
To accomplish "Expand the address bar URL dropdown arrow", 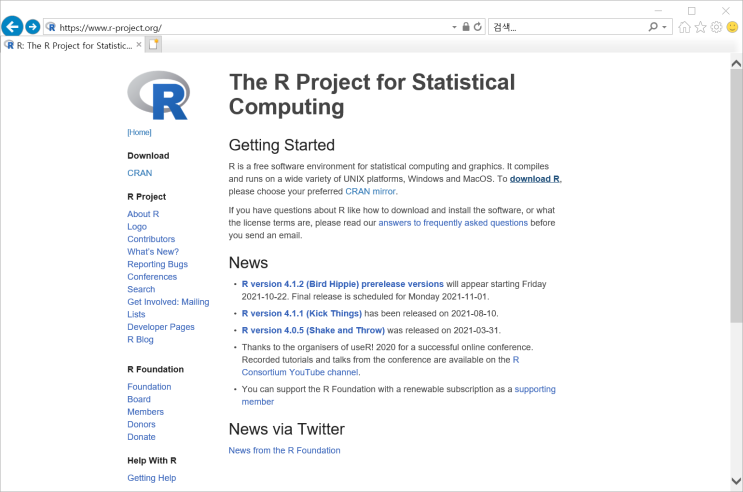I will (x=454, y=27).
